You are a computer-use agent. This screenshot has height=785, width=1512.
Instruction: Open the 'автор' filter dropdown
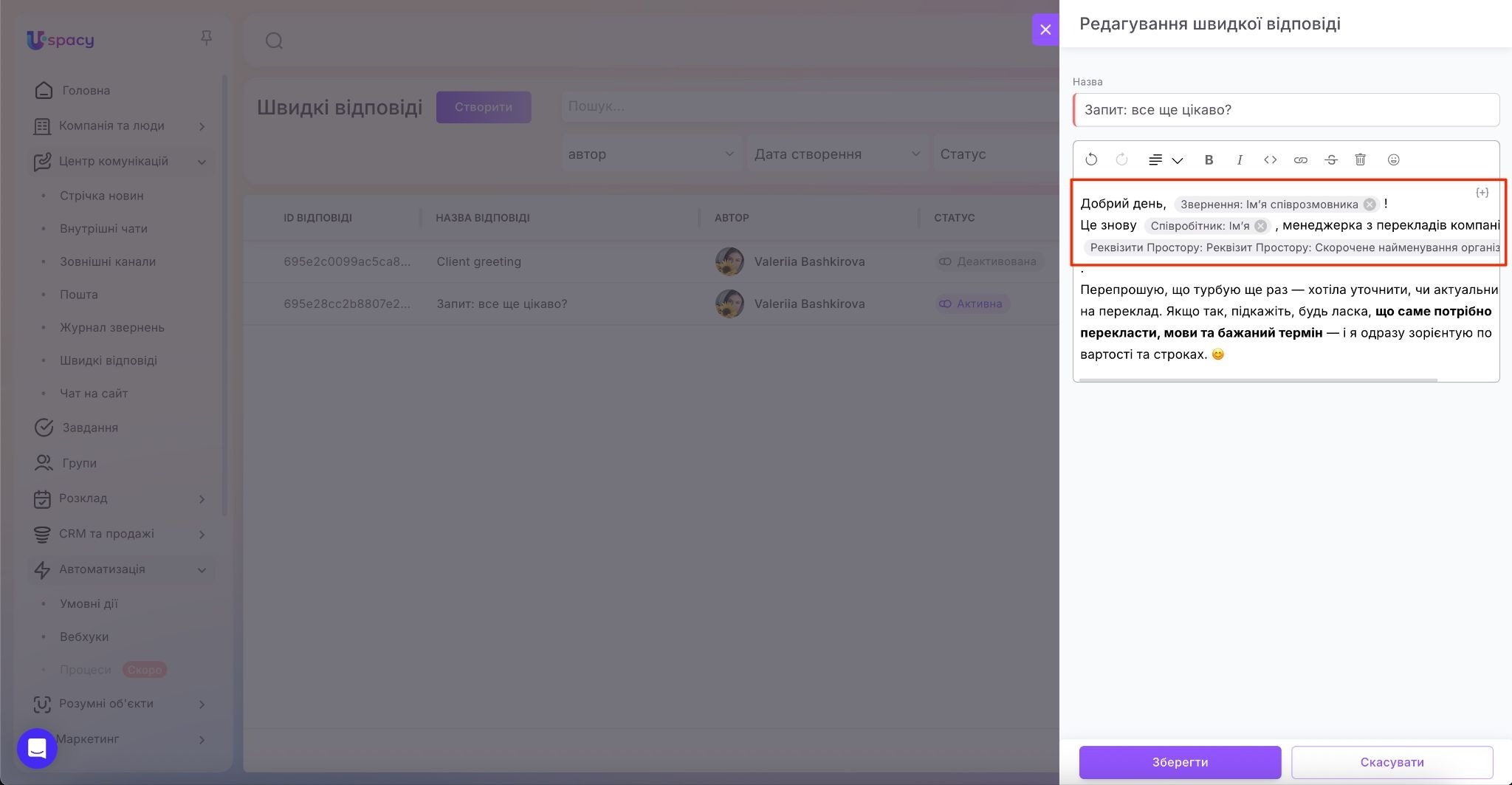click(651, 154)
